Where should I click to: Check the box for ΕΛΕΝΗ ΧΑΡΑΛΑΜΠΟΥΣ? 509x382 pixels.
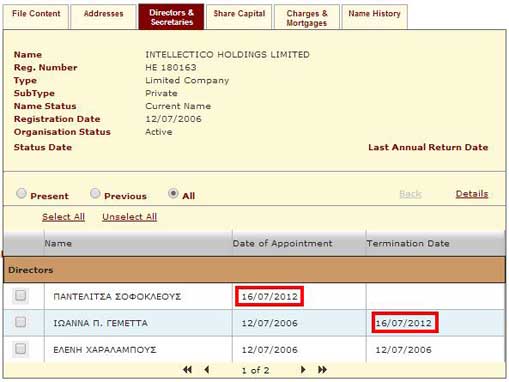(20, 349)
